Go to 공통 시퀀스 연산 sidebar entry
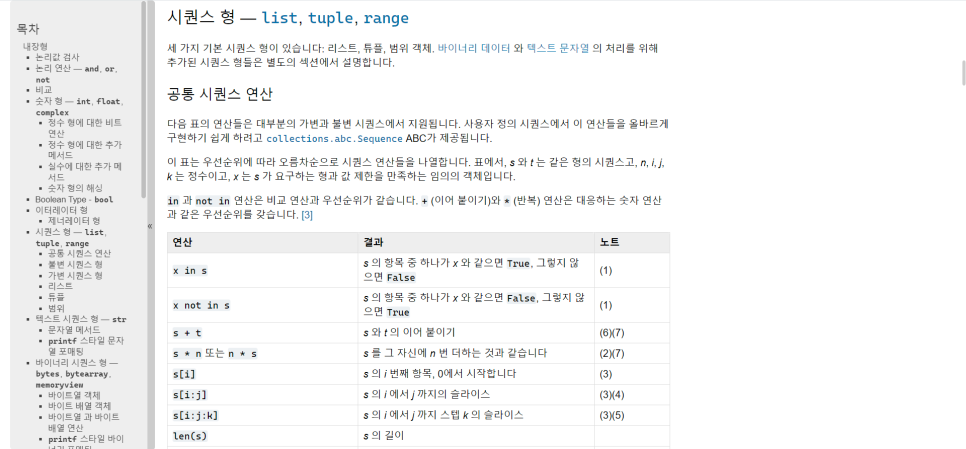Screen dimensions: 966x449 click(x=79, y=253)
